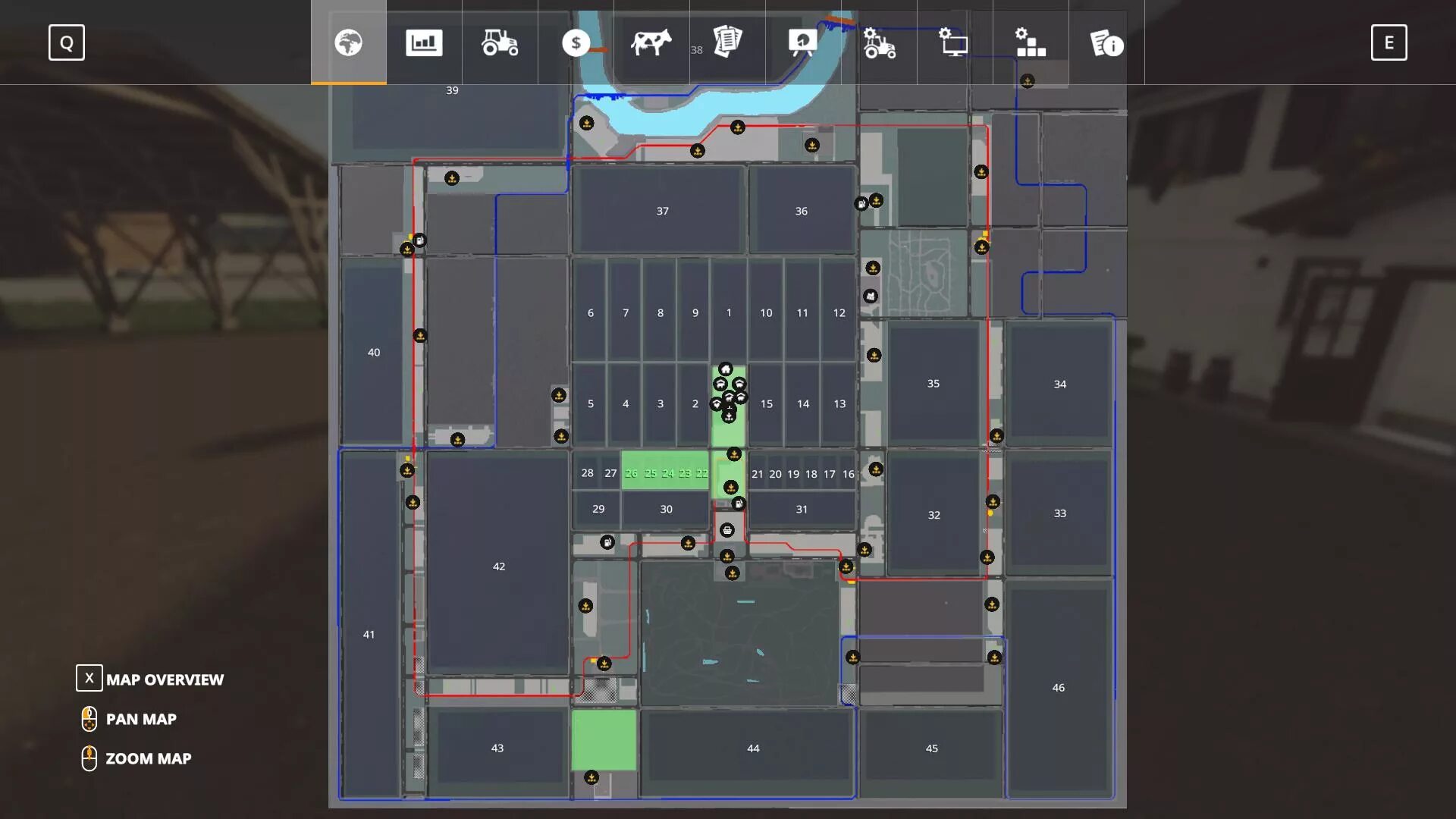Select field 46 on the map
Viewport: 1456px width, 819px height.
pyautogui.click(x=1058, y=688)
